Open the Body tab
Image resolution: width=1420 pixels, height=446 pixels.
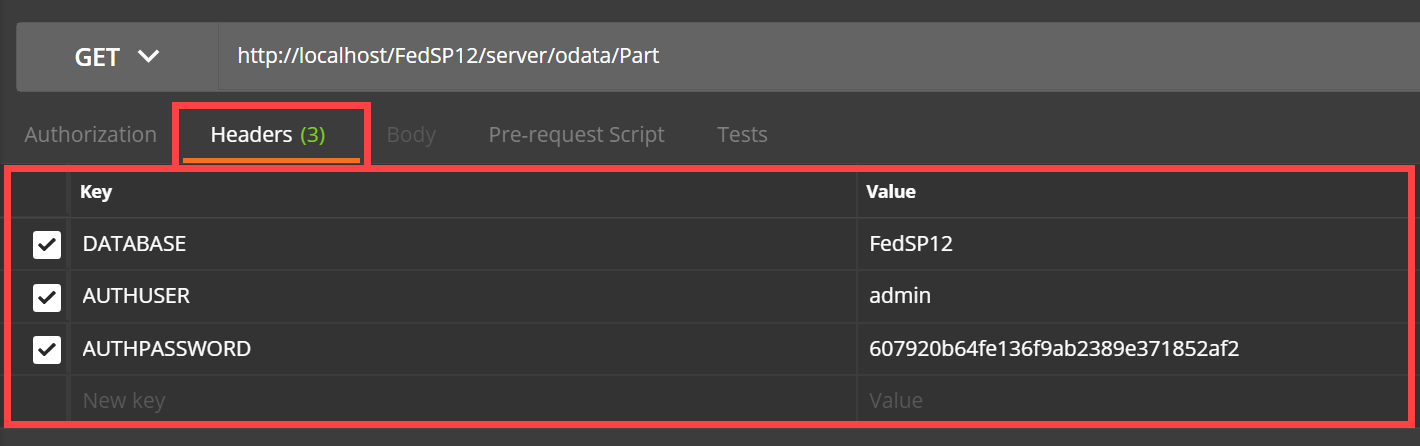(x=411, y=134)
